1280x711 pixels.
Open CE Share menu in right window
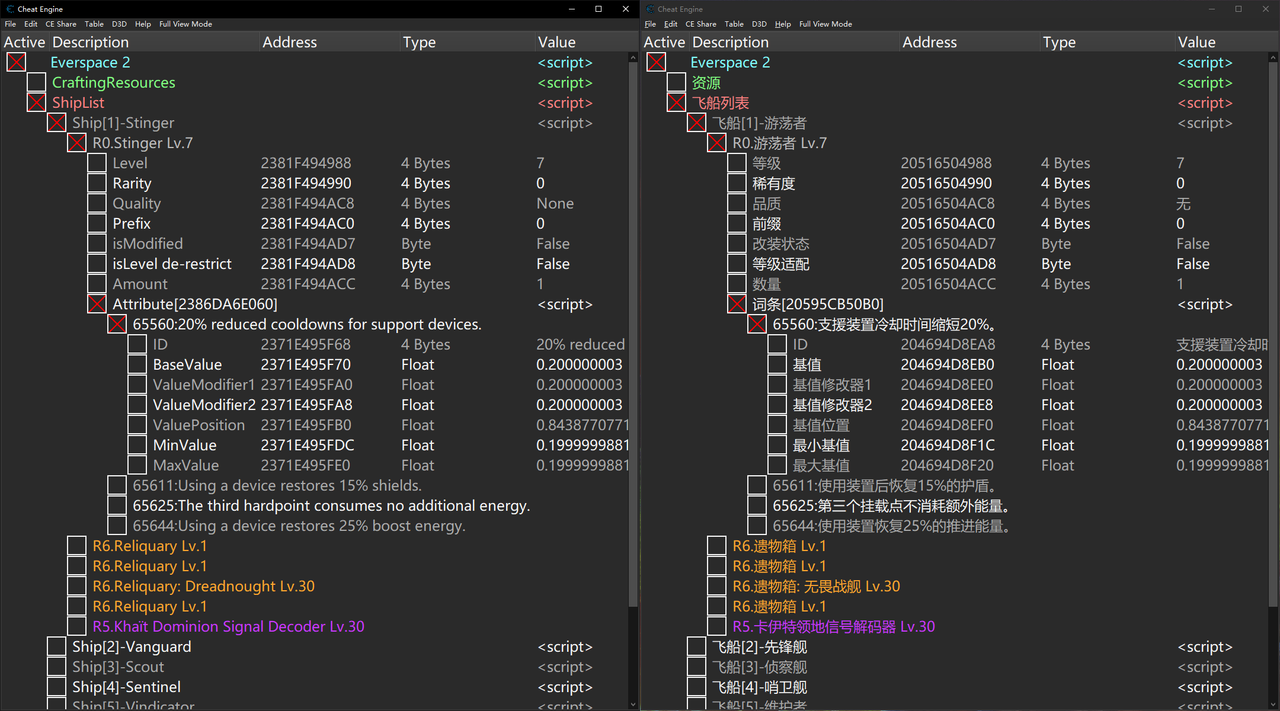[x=701, y=24]
